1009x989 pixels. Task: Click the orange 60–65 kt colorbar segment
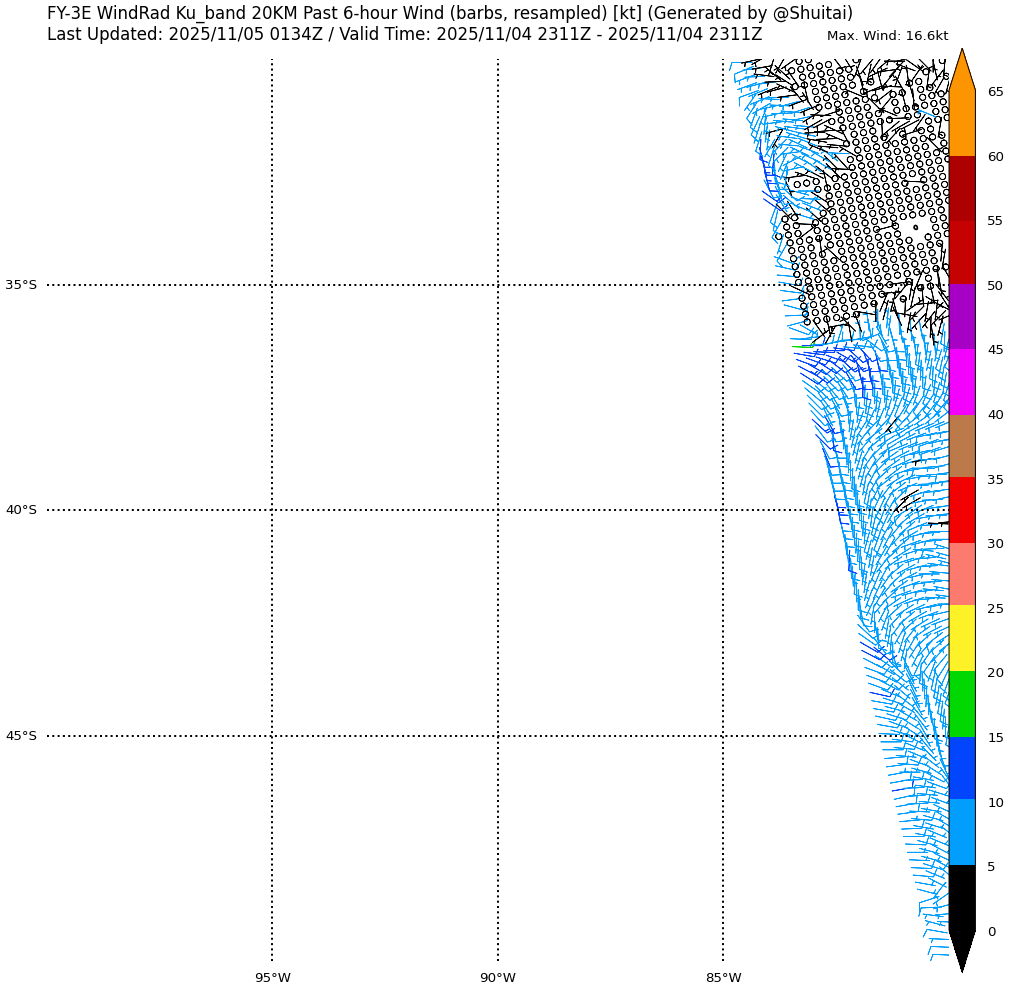(961, 124)
